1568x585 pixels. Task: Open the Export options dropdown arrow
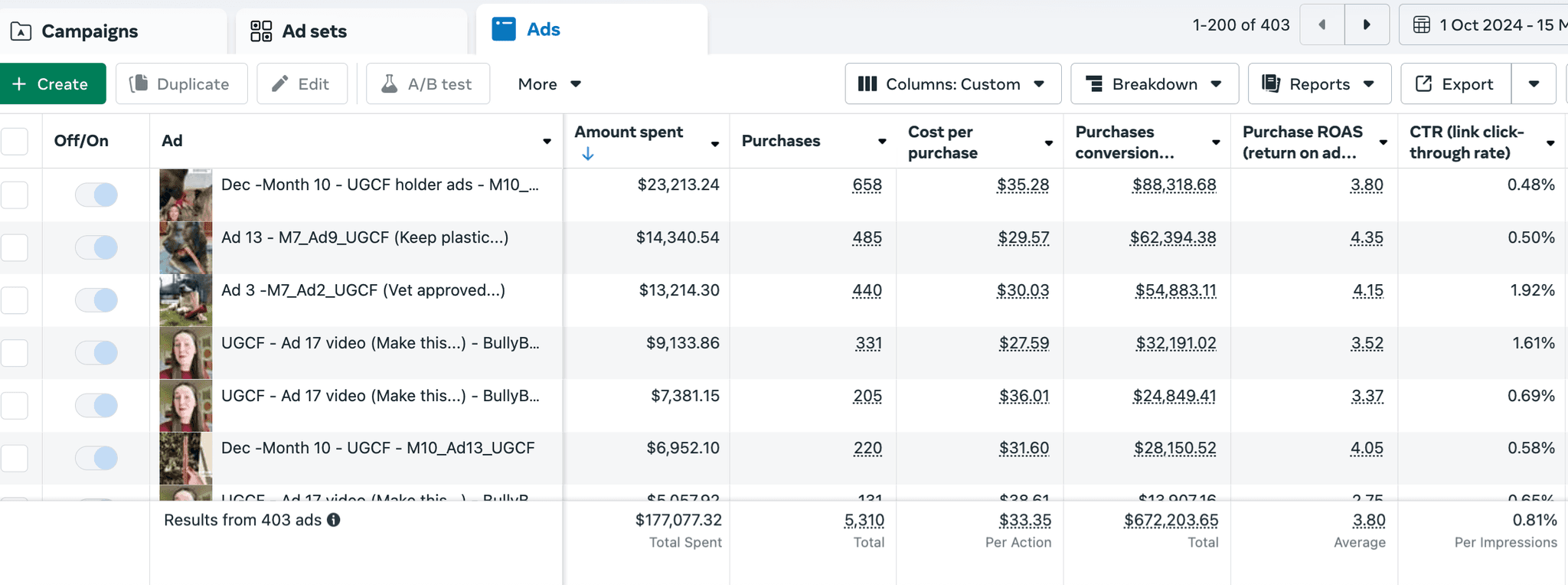pyautogui.click(x=1534, y=84)
